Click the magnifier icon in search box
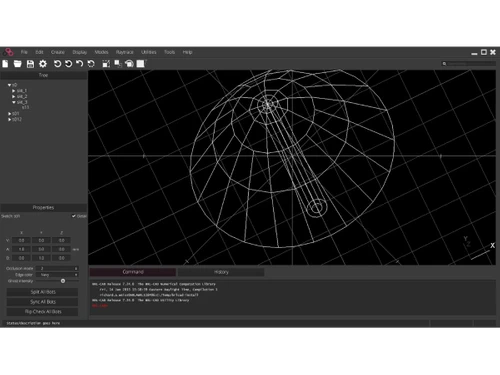 pos(444,64)
